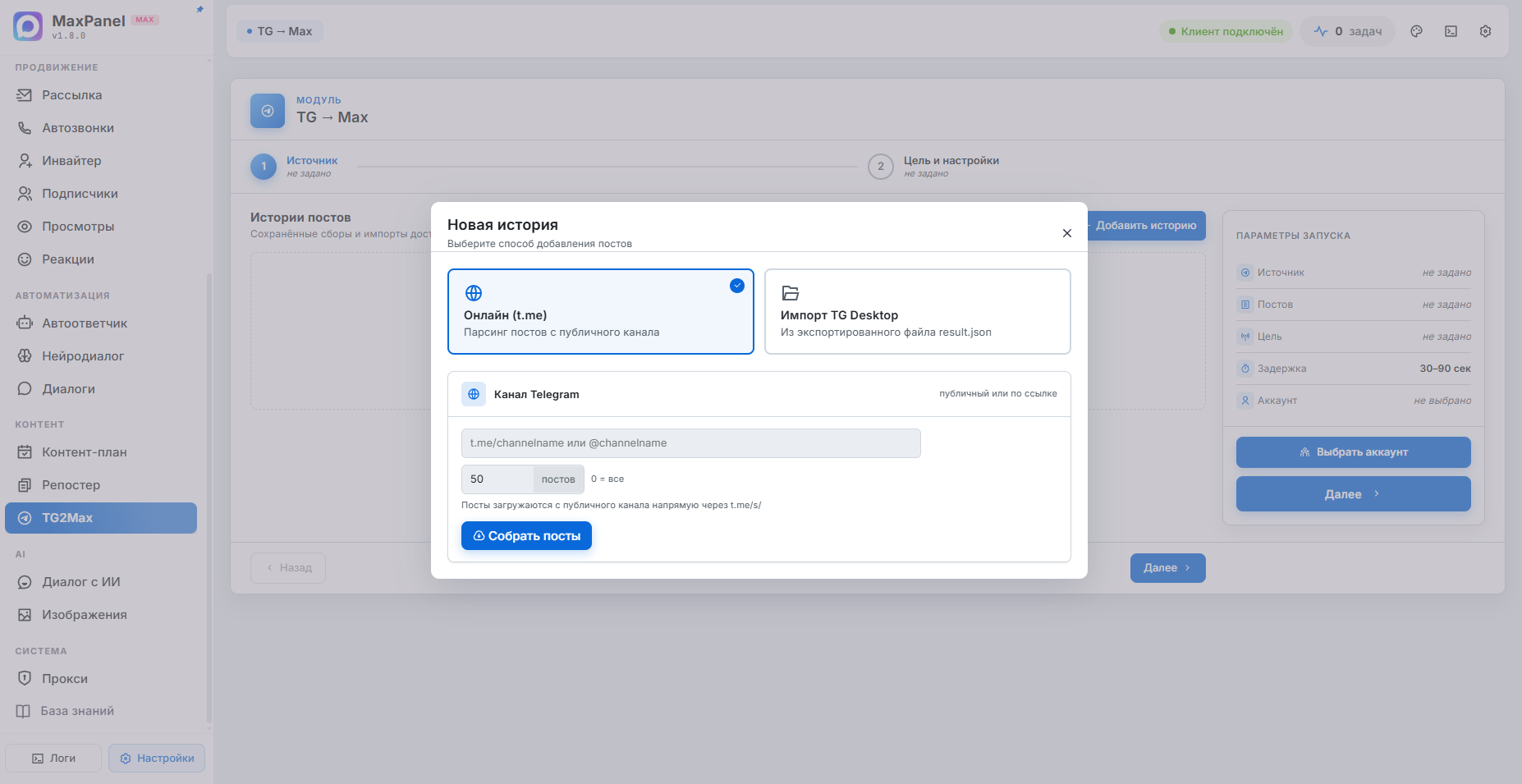
Task: Open the 0 задач tasks indicator
Action: [x=1347, y=31]
